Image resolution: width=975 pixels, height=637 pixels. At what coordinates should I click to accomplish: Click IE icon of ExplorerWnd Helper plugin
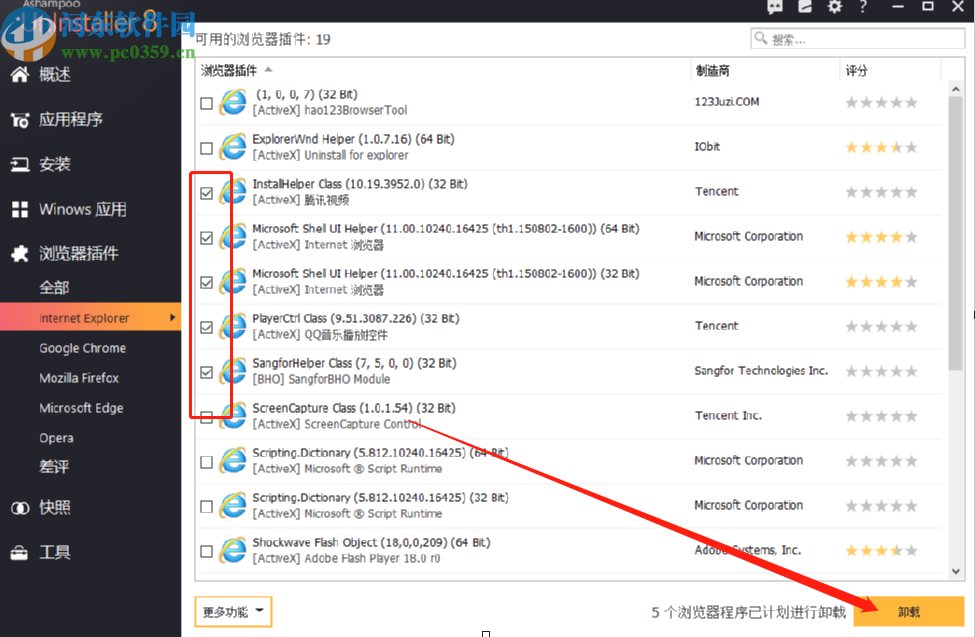pos(233,147)
